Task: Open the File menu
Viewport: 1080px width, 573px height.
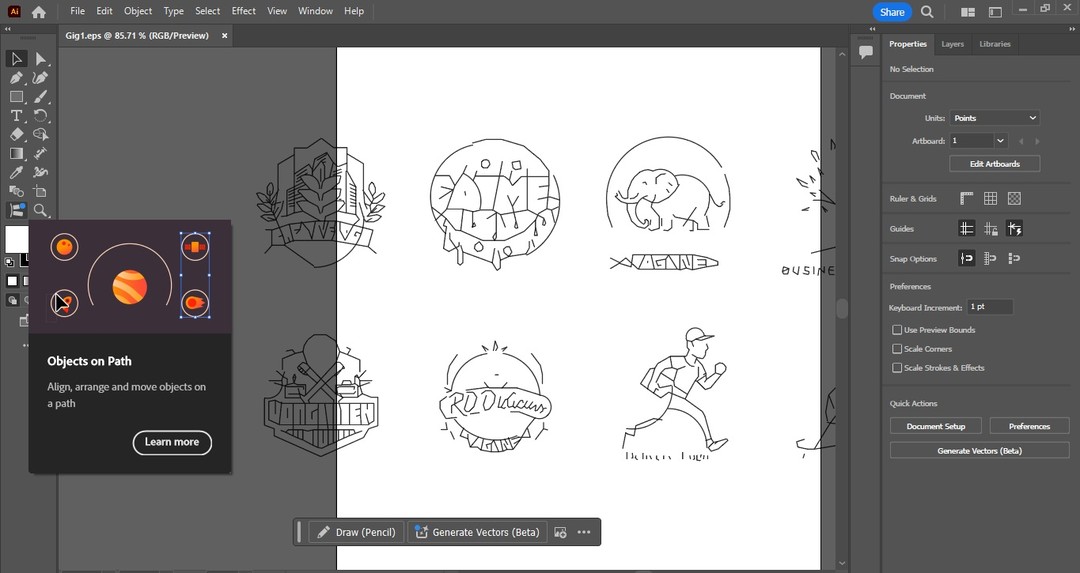Action: click(78, 11)
